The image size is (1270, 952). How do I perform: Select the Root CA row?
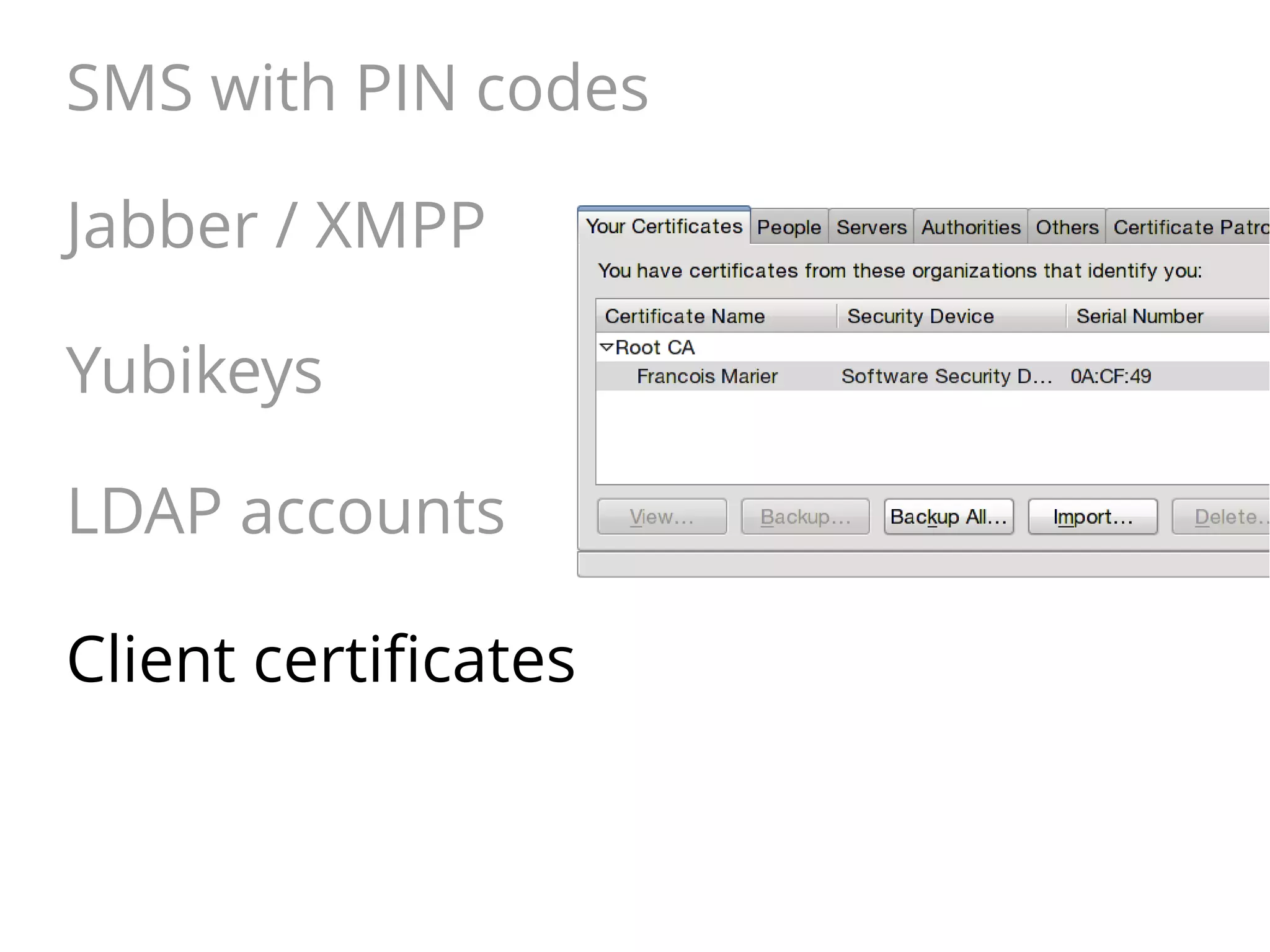click(x=933, y=347)
